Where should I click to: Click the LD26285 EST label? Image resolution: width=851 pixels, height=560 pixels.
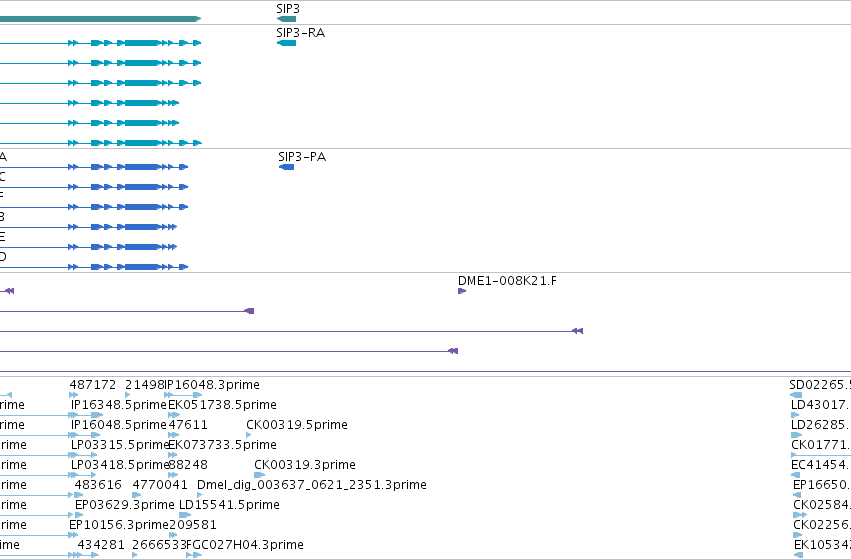(821, 425)
